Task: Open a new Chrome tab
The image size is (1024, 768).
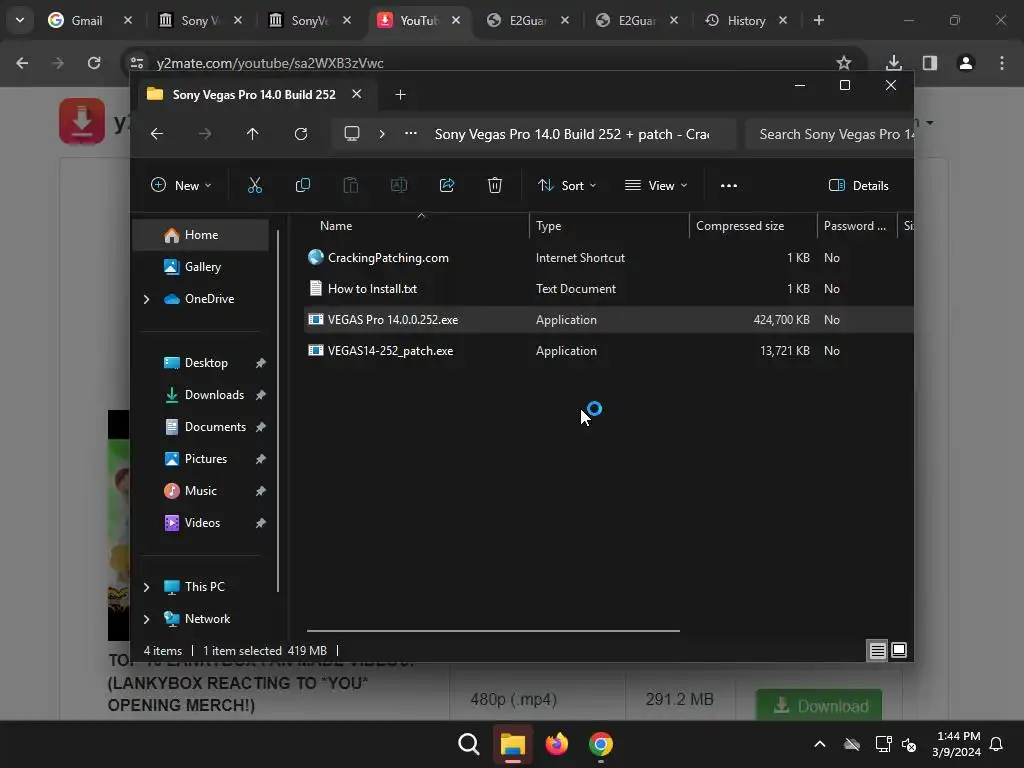Action: coord(818,21)
